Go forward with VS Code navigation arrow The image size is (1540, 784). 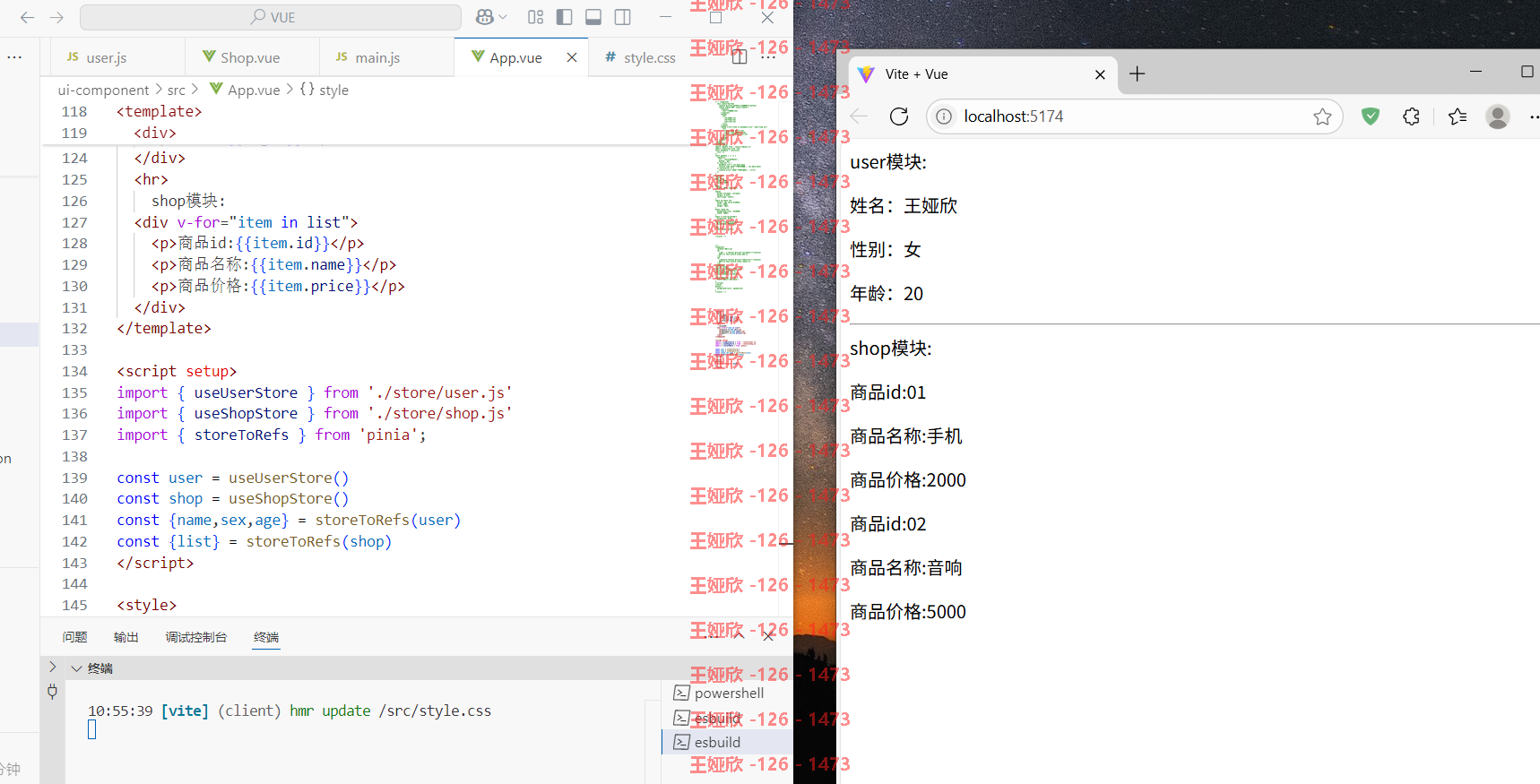pos(56,17)
